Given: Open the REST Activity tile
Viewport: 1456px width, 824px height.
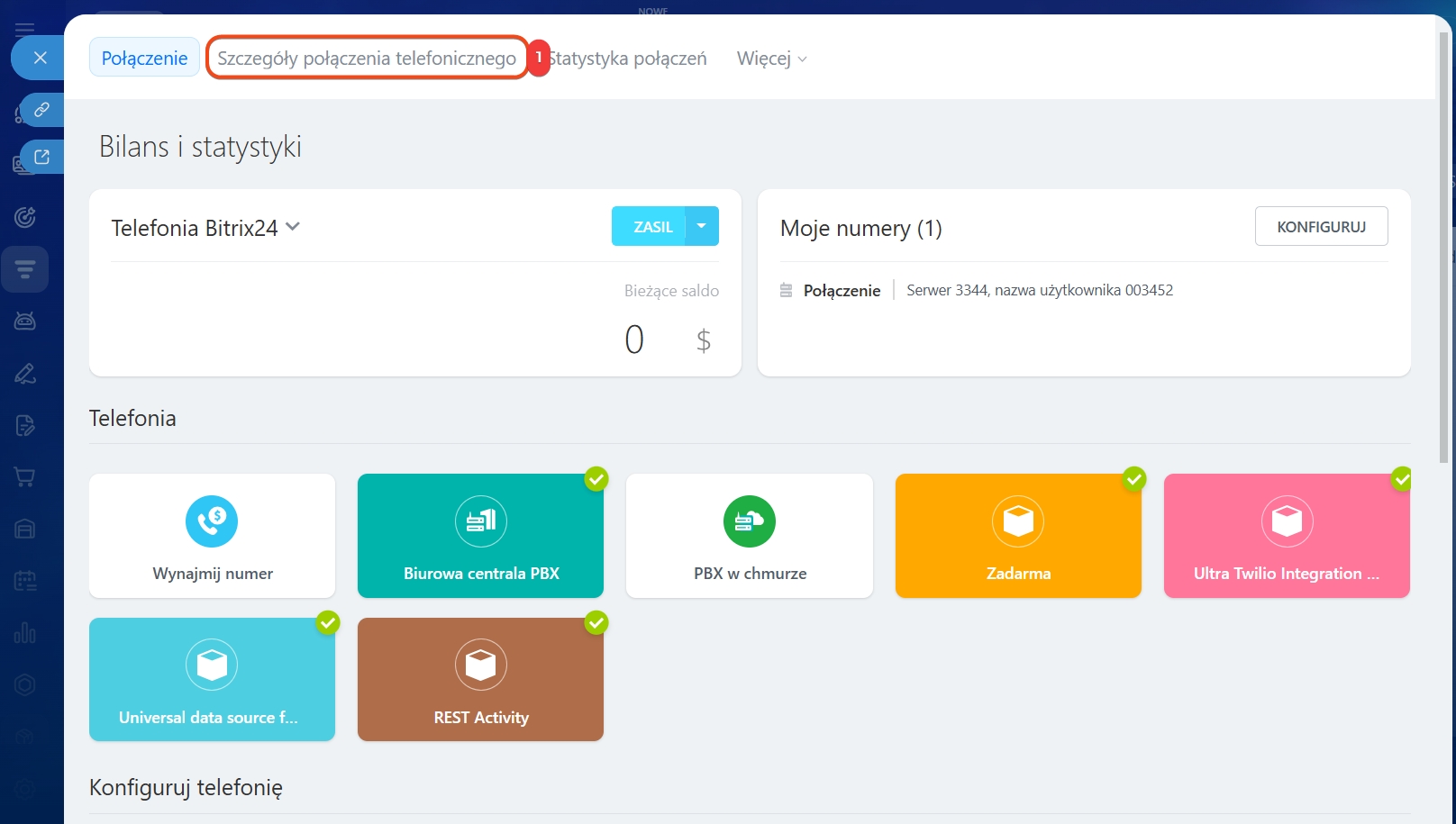Looking at the screenshot, I should [x=480, y=679].
